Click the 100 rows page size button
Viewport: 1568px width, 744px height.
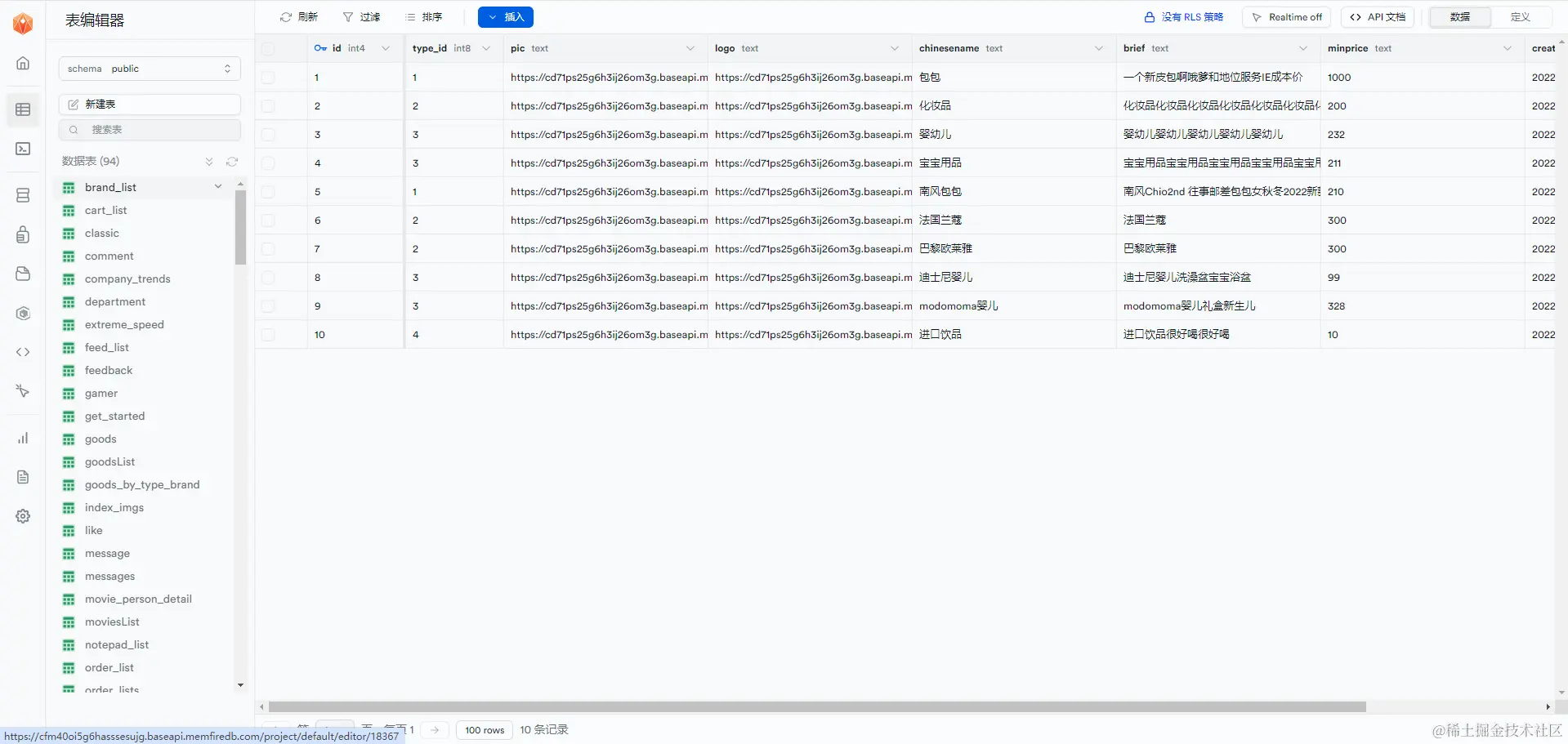pos(485,730)
